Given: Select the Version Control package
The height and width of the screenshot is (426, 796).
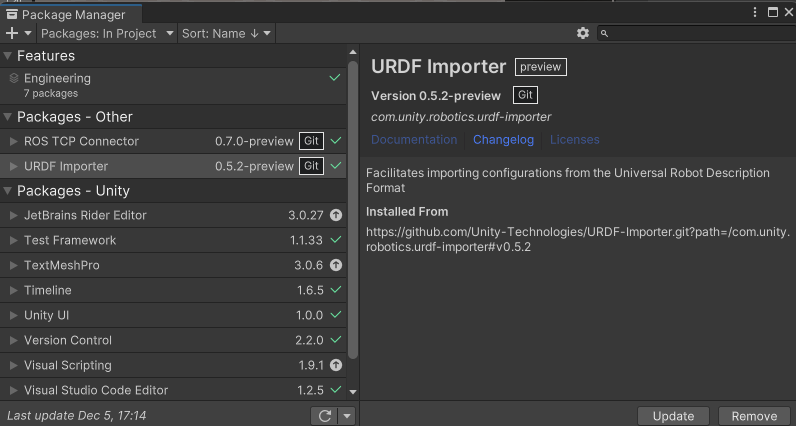Looking at the screenshot, I should [173, 340].
